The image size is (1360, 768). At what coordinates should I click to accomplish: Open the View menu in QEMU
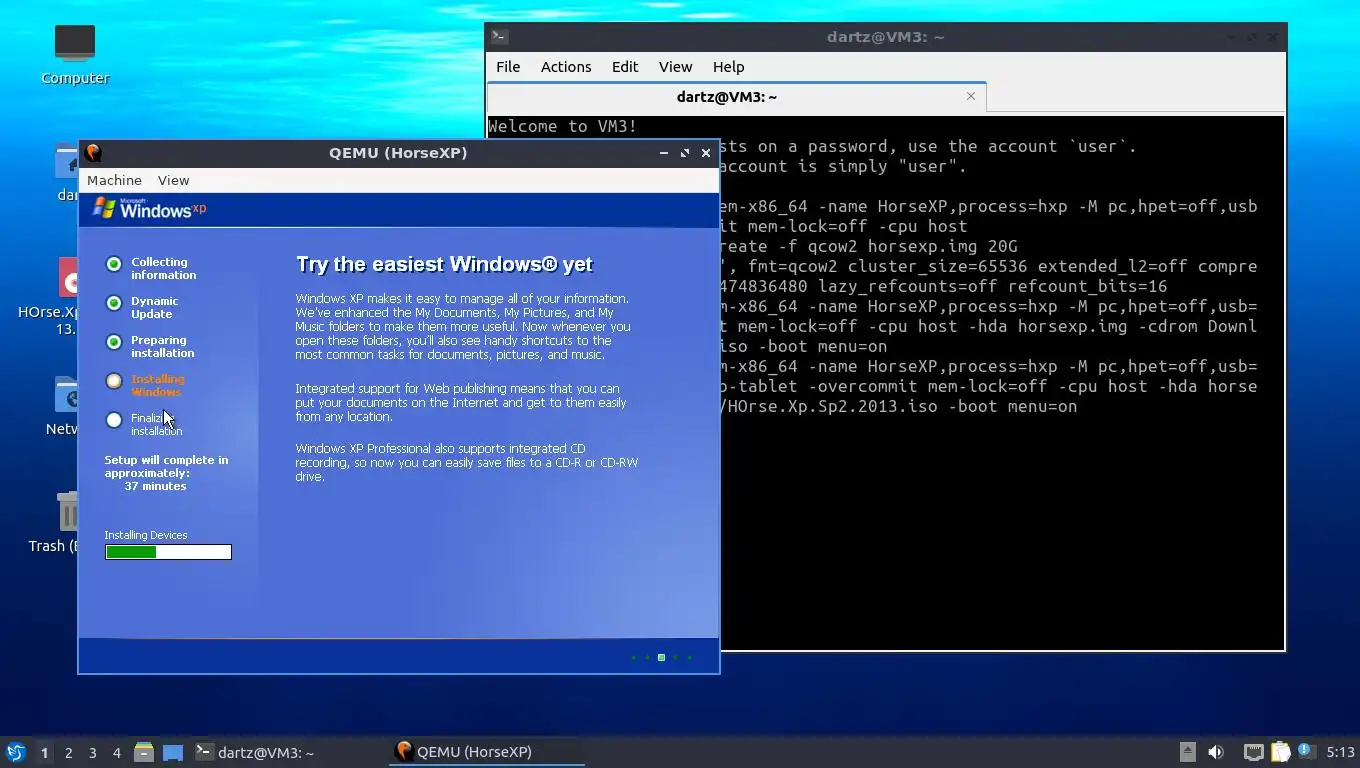click(x=173, y=180)
